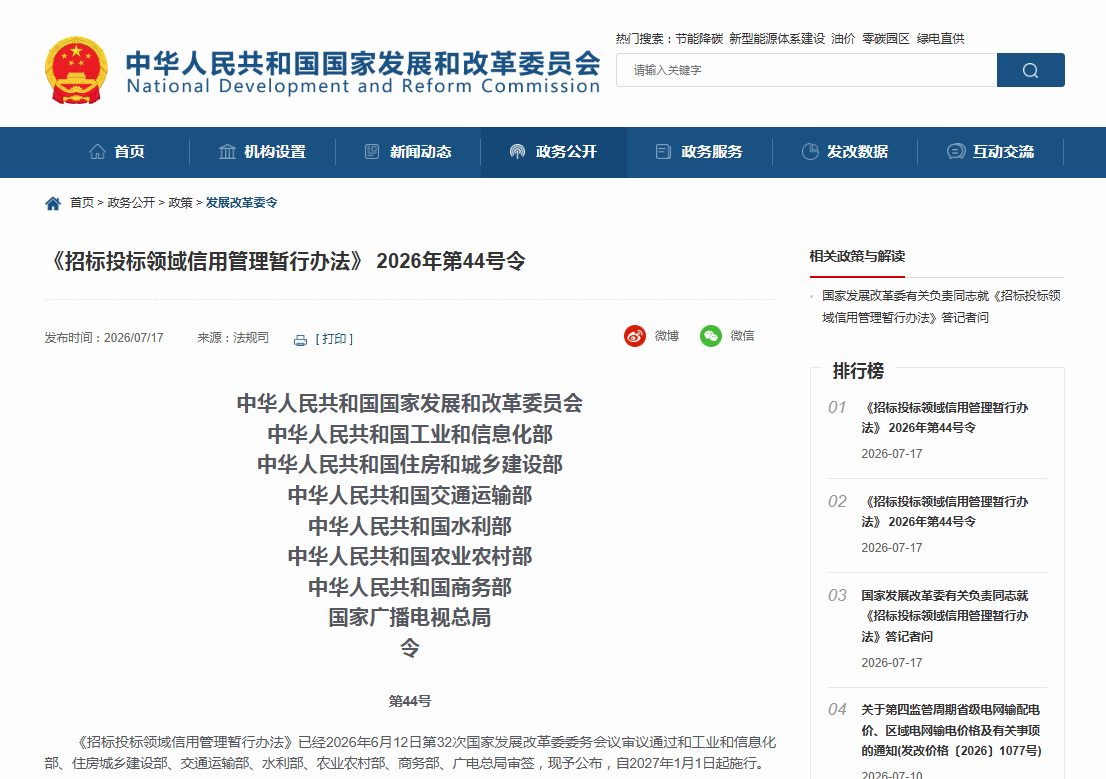Click hot search term 新型能源体系建设
1106x779 pixels.
pyautogui.click(x=777, y=39)
